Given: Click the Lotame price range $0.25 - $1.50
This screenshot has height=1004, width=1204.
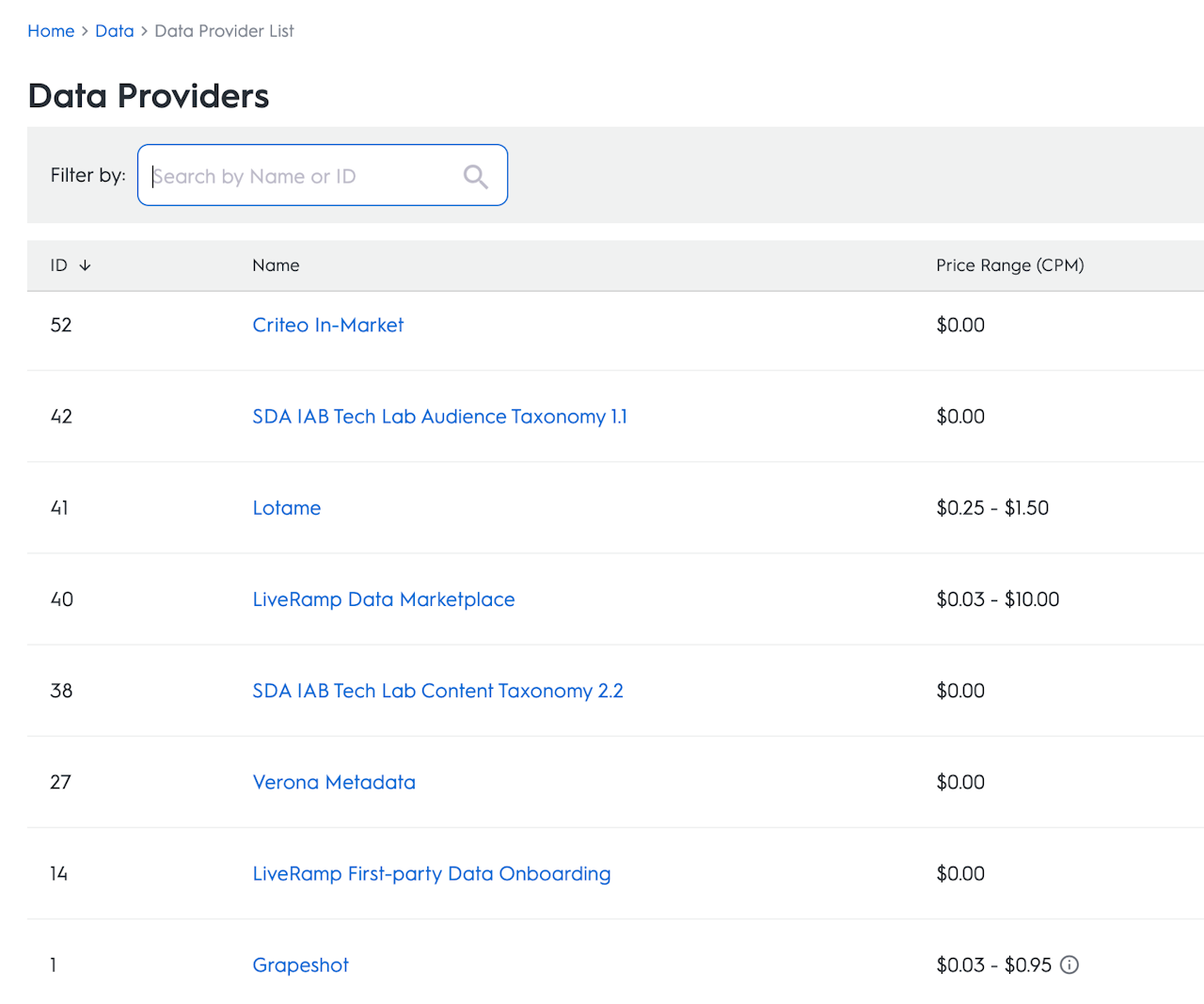Looking at the screenshot, I should tap(991, 508).
